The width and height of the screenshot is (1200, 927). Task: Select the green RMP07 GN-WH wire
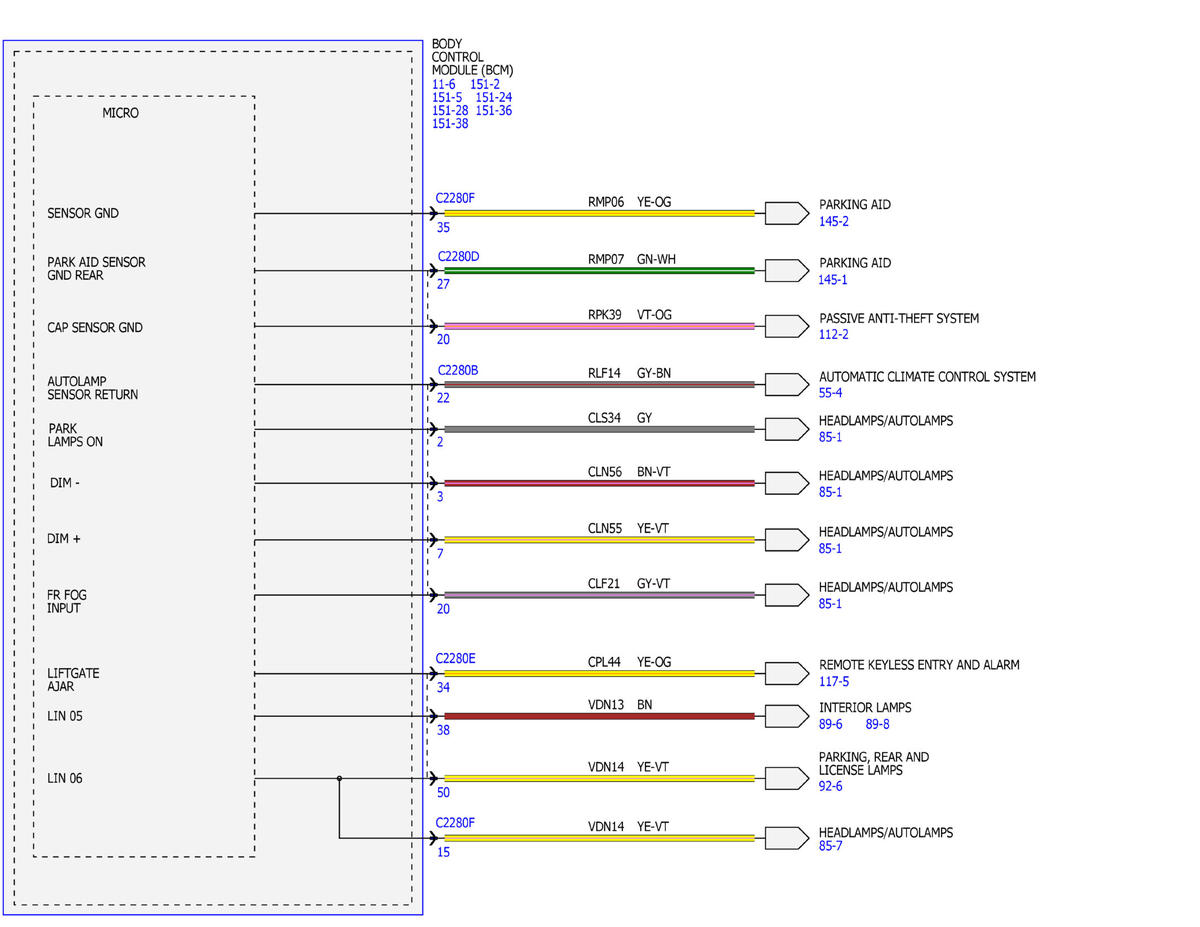[599, 270]
